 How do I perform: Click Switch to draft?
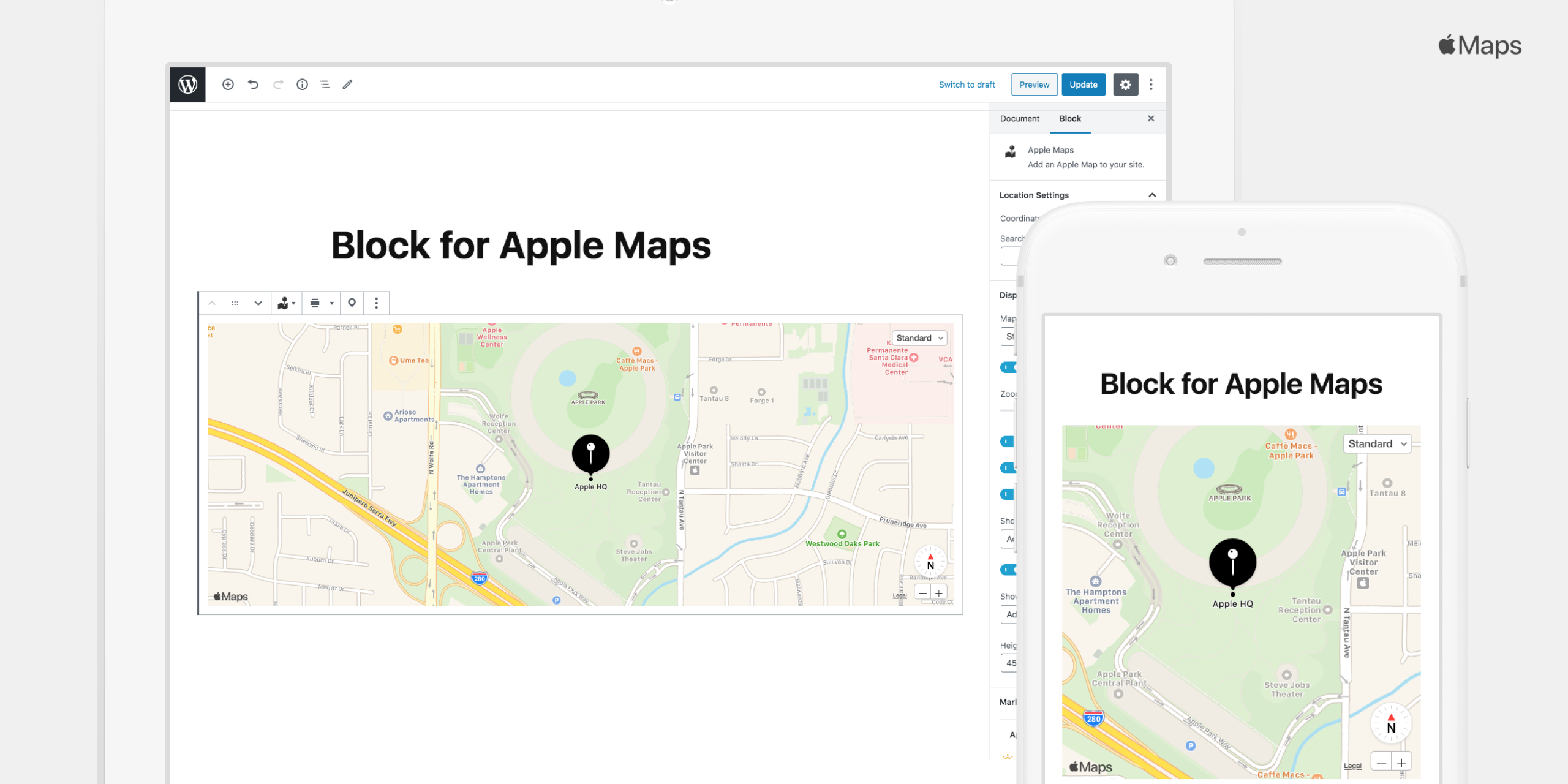(967, 85)
